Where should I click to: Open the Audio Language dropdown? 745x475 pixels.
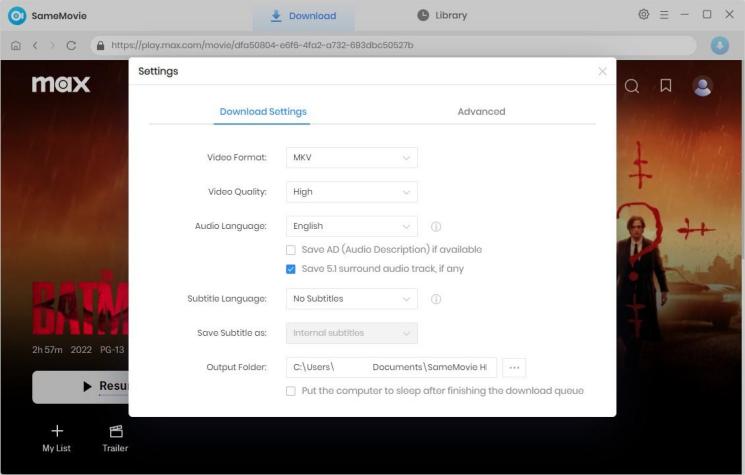coord(352,226)
